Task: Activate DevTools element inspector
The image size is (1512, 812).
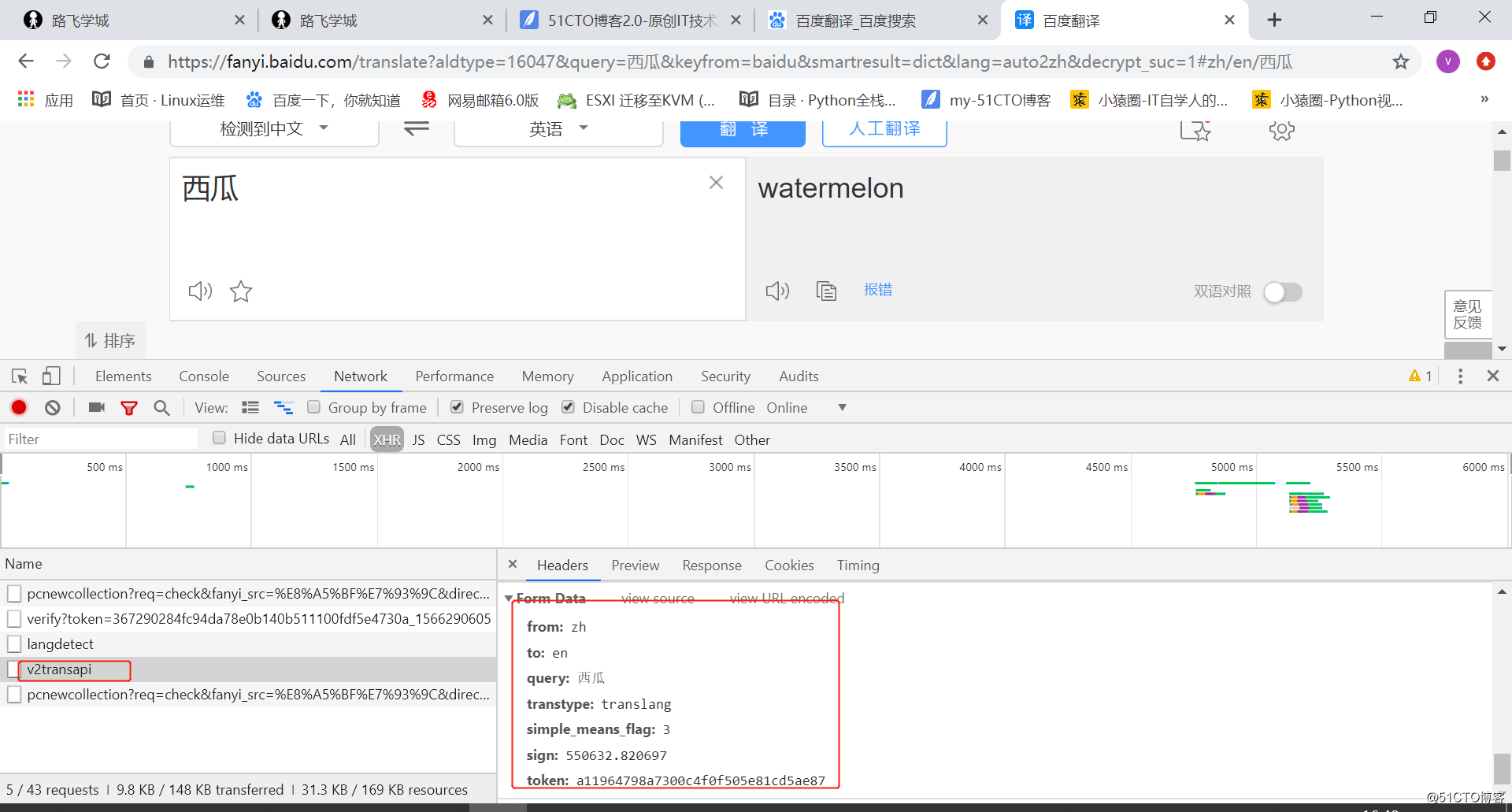Action: [x=20, y=376]
